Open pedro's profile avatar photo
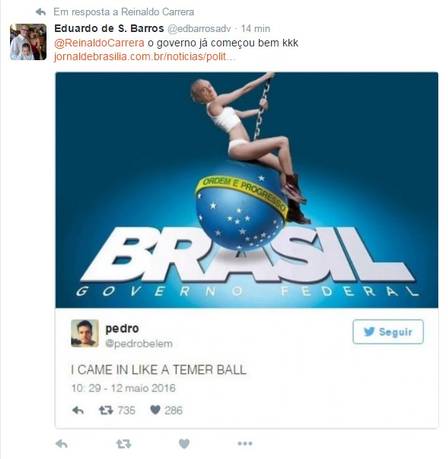 coord(85,333)
